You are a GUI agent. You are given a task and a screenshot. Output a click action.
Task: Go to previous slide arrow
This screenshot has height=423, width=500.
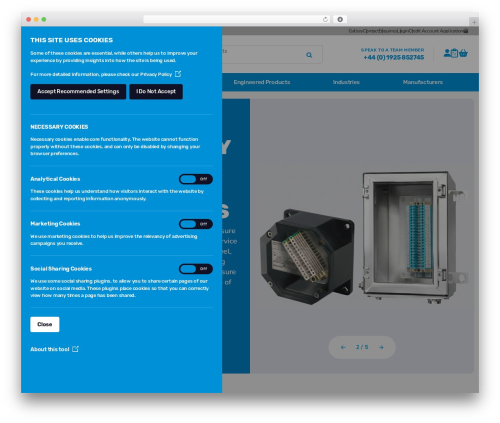coord(343,347)
